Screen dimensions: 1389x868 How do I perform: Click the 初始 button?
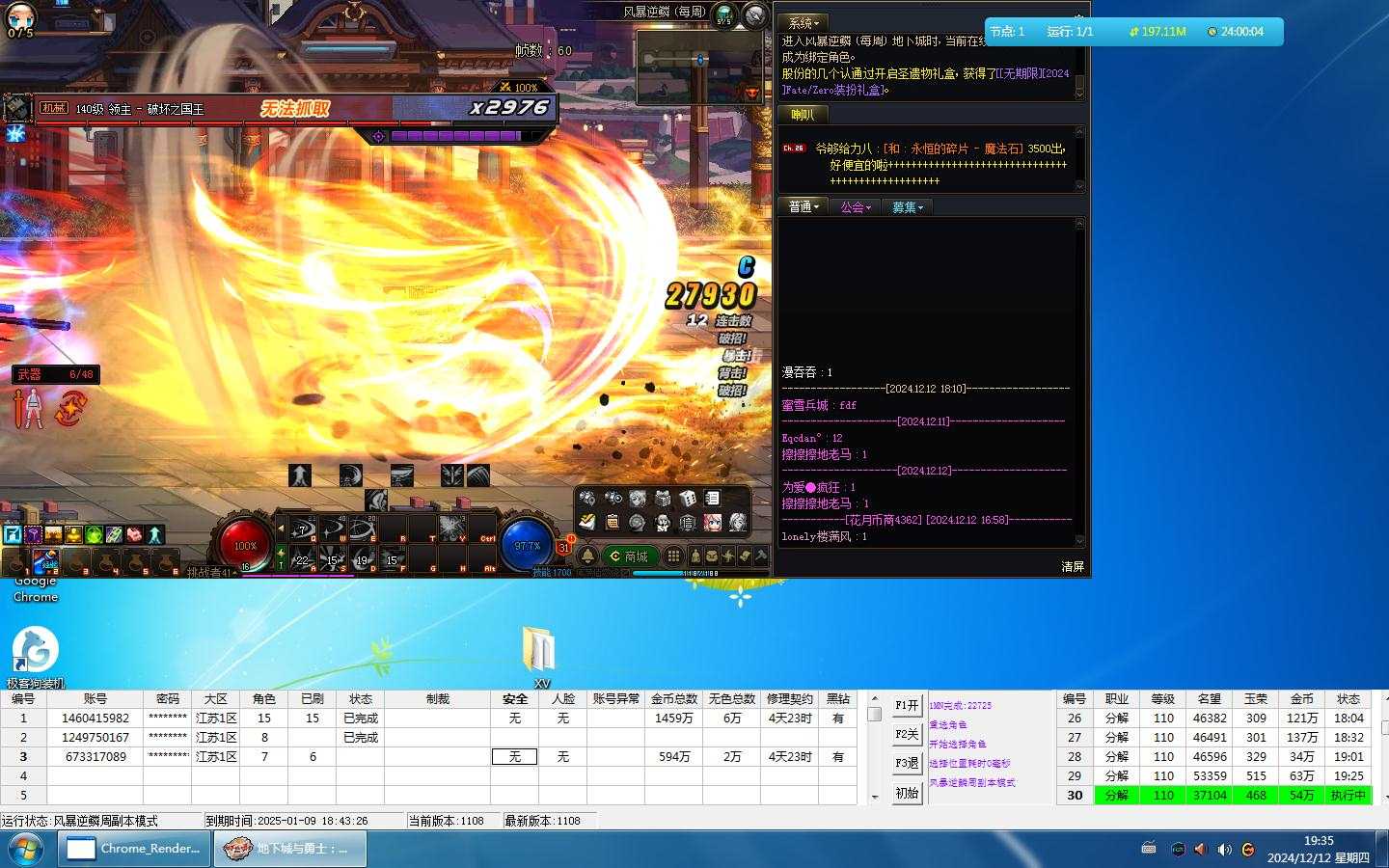pos(907,793)
